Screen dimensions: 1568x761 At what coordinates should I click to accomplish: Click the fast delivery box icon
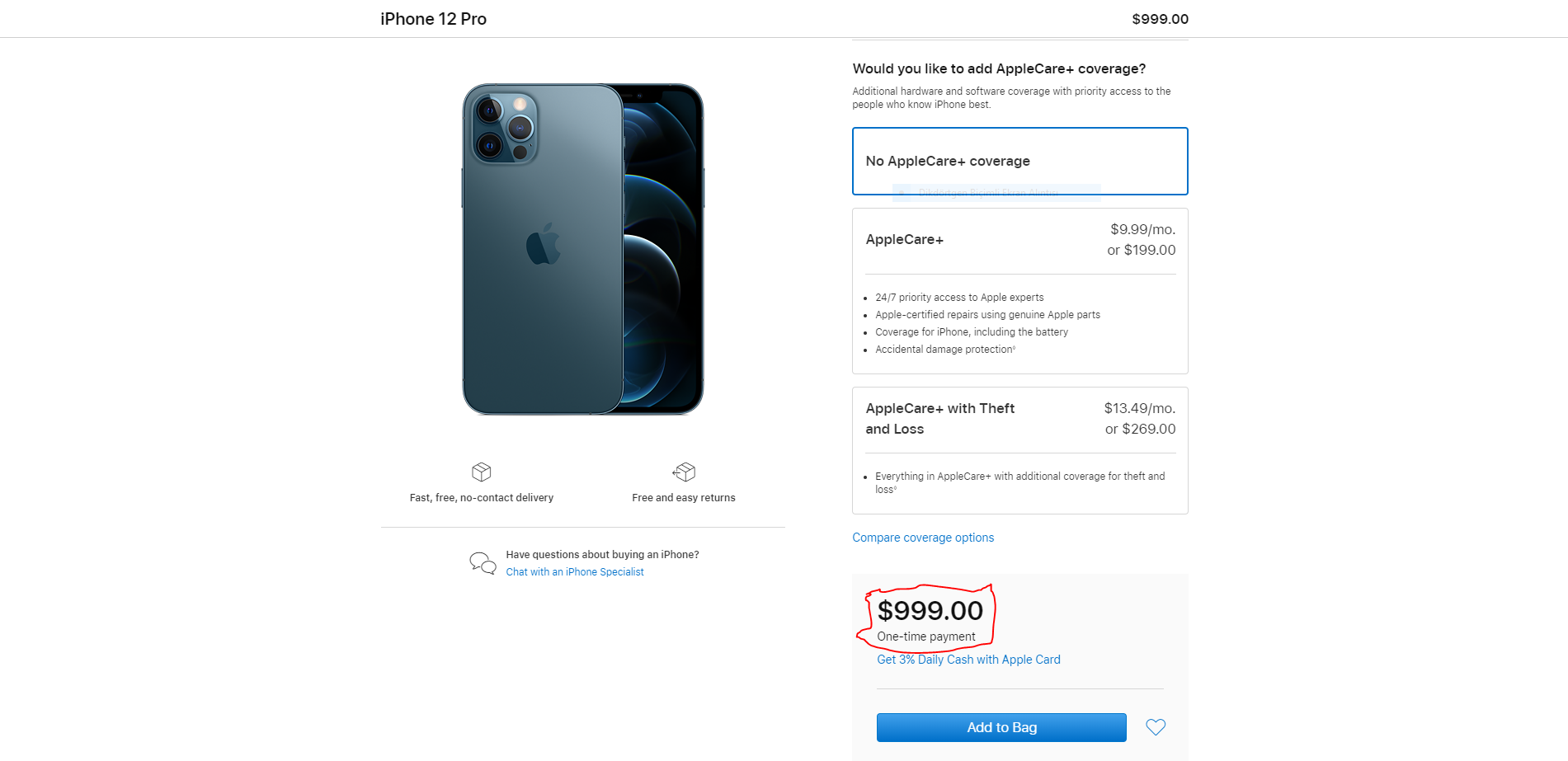[x=481, y=472]
